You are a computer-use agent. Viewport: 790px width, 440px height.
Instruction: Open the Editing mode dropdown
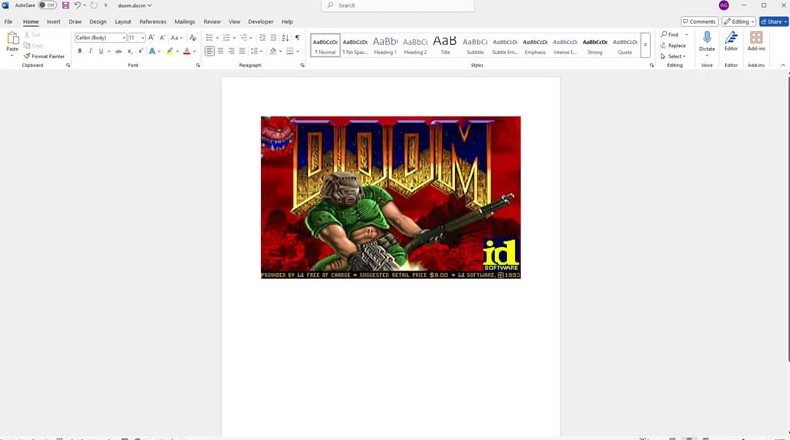[x=739, y=21]
